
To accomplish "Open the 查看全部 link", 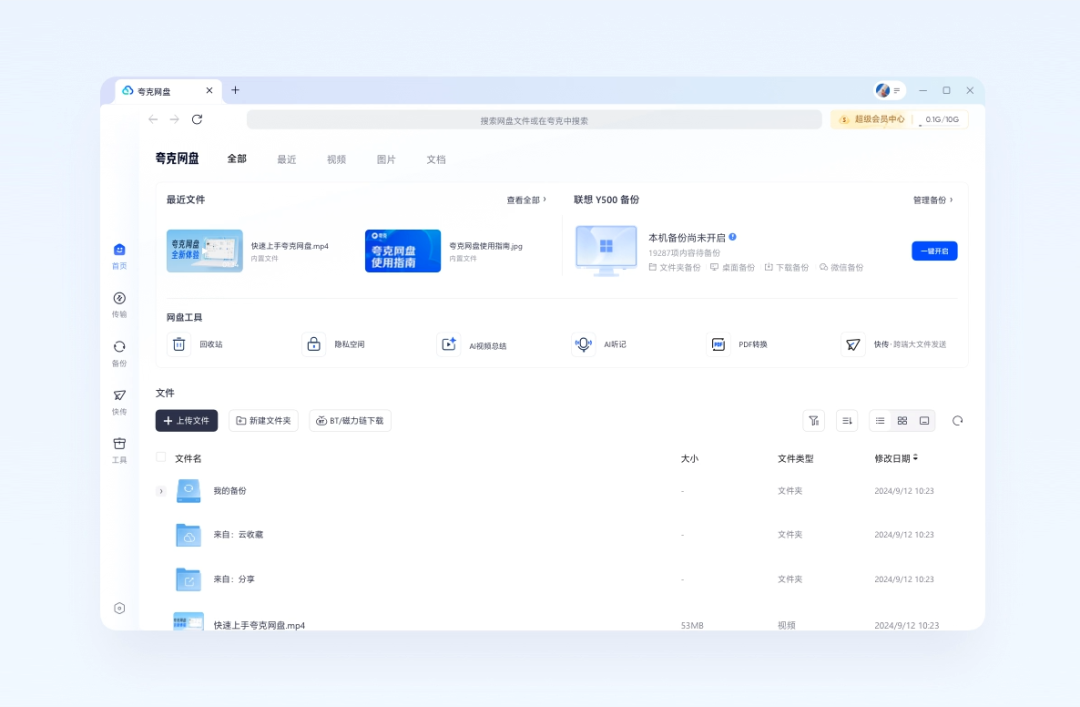I will 526,200.
